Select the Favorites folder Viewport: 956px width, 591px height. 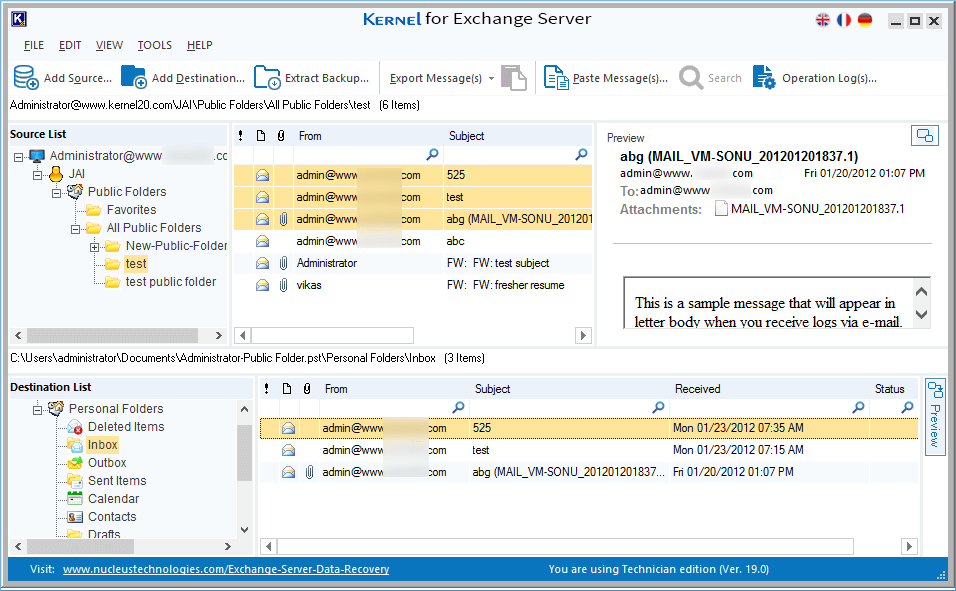[131, 210]
